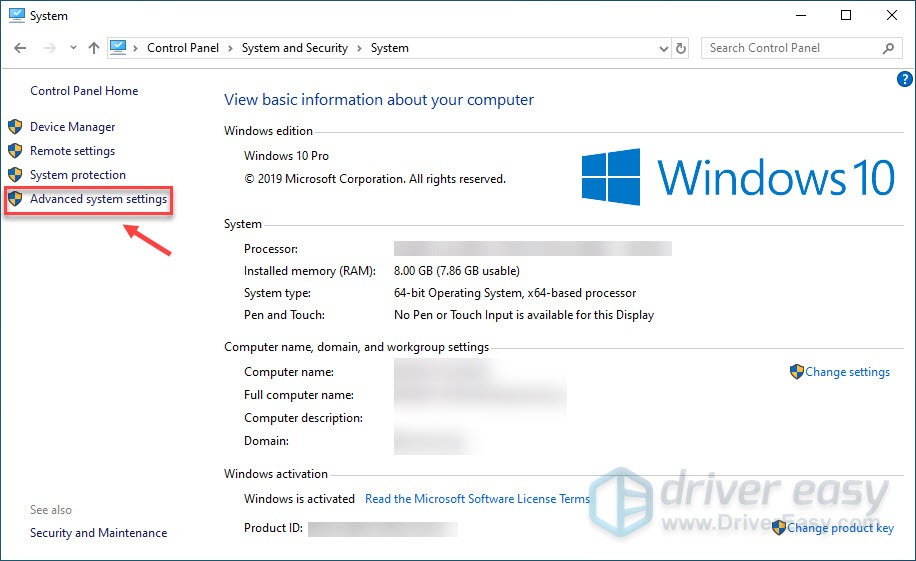Select the Processor: label
This screenshot has height=561, width=916.
pyautogui.click(x=270, y=249)
